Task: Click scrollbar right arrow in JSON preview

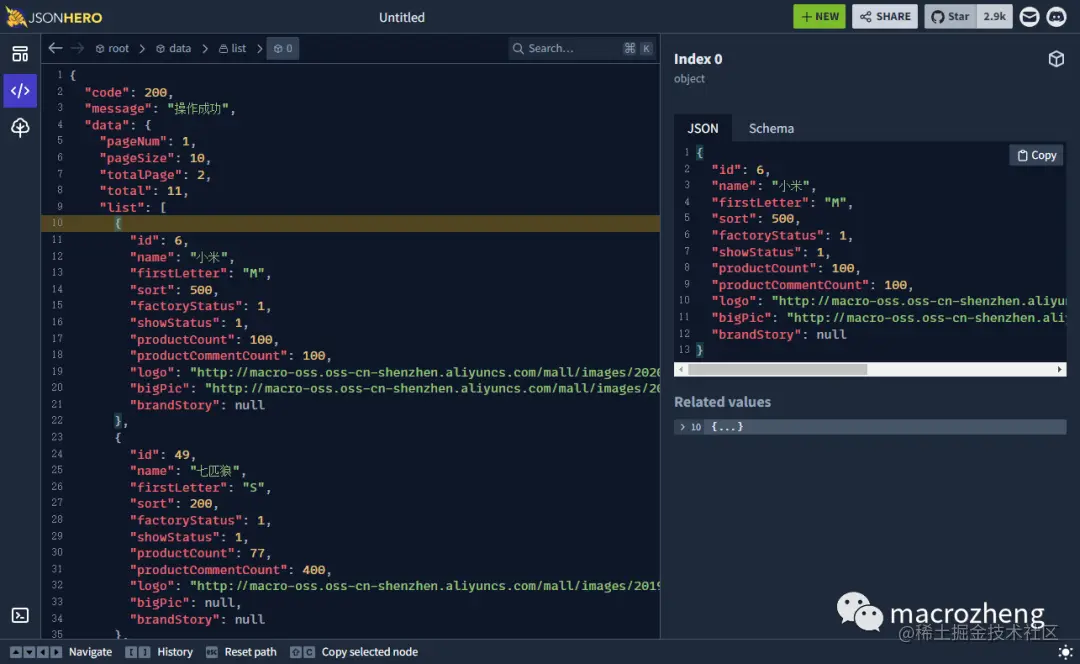Action: click(x=1059, y=370)
